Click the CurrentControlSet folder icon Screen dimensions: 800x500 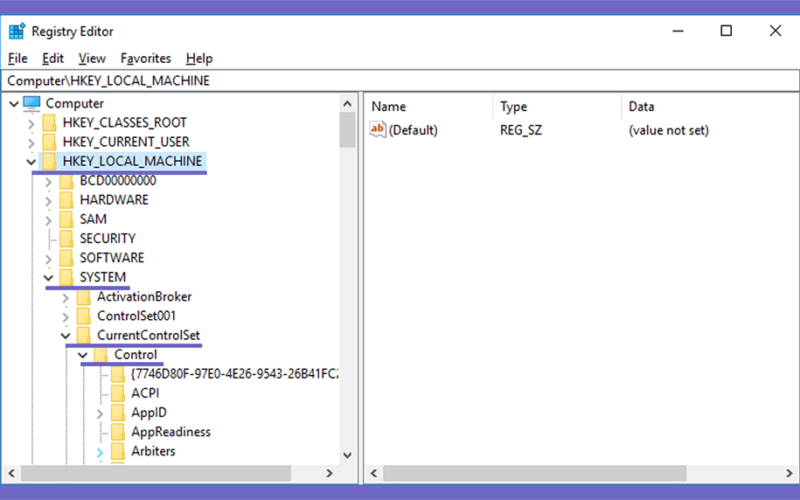(84, 336)
